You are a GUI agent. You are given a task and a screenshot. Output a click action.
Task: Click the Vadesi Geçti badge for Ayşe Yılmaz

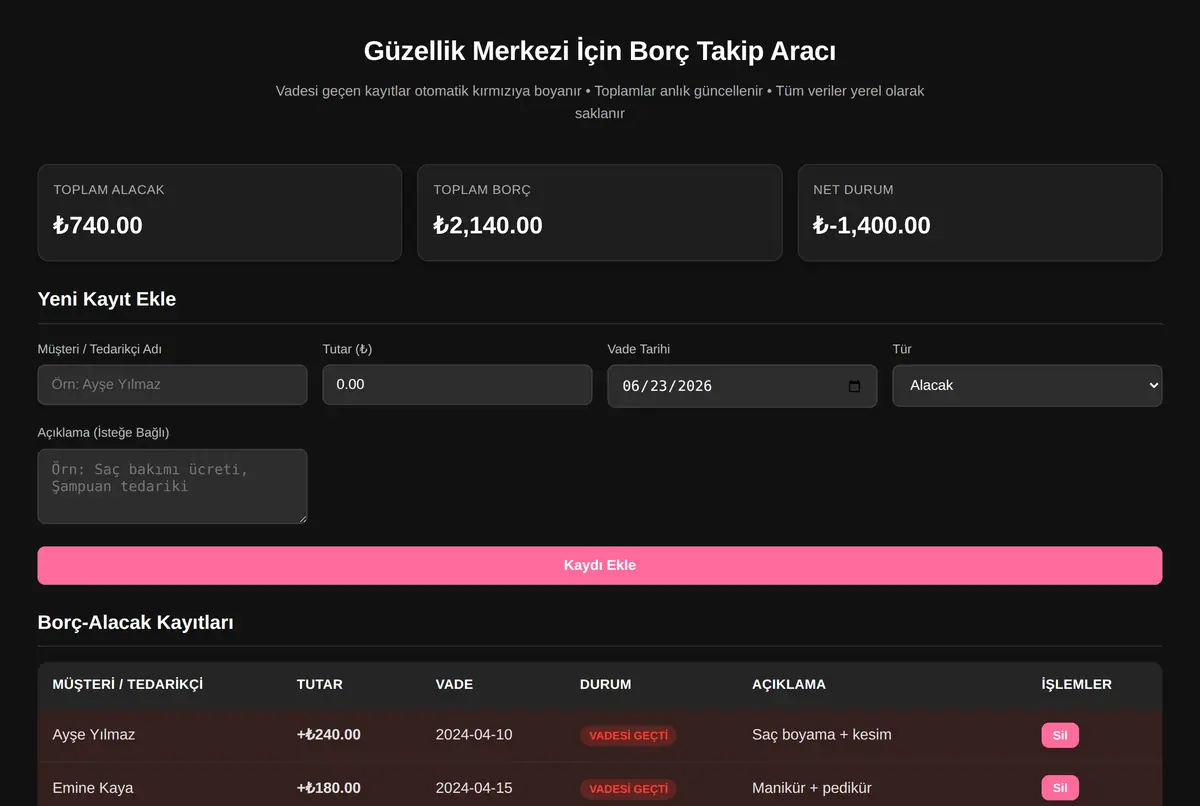click(x=628, y=735)
